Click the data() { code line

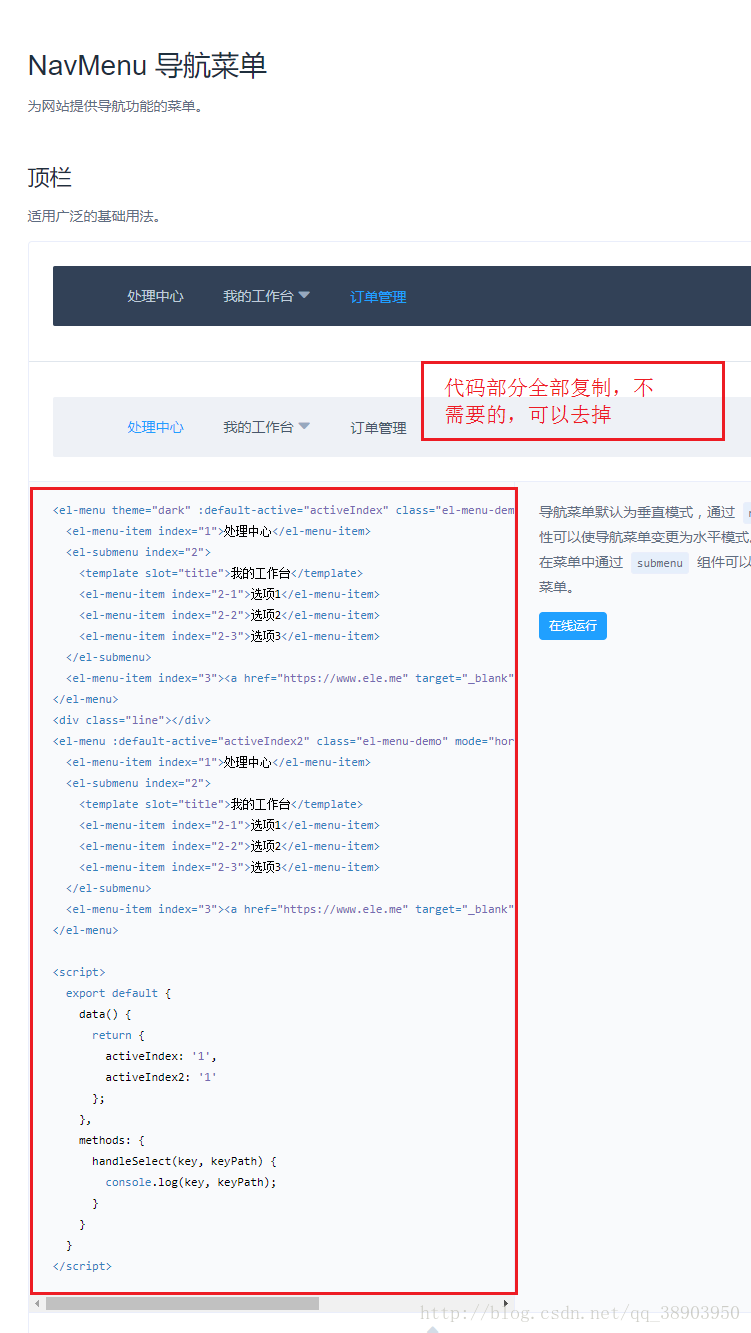105,1014
